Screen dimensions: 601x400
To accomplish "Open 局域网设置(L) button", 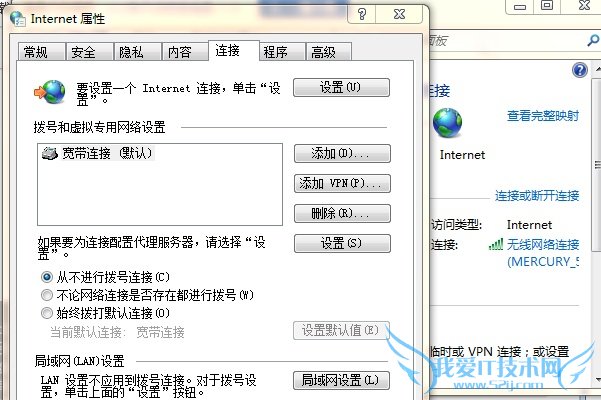I will (x=342, y=380).
